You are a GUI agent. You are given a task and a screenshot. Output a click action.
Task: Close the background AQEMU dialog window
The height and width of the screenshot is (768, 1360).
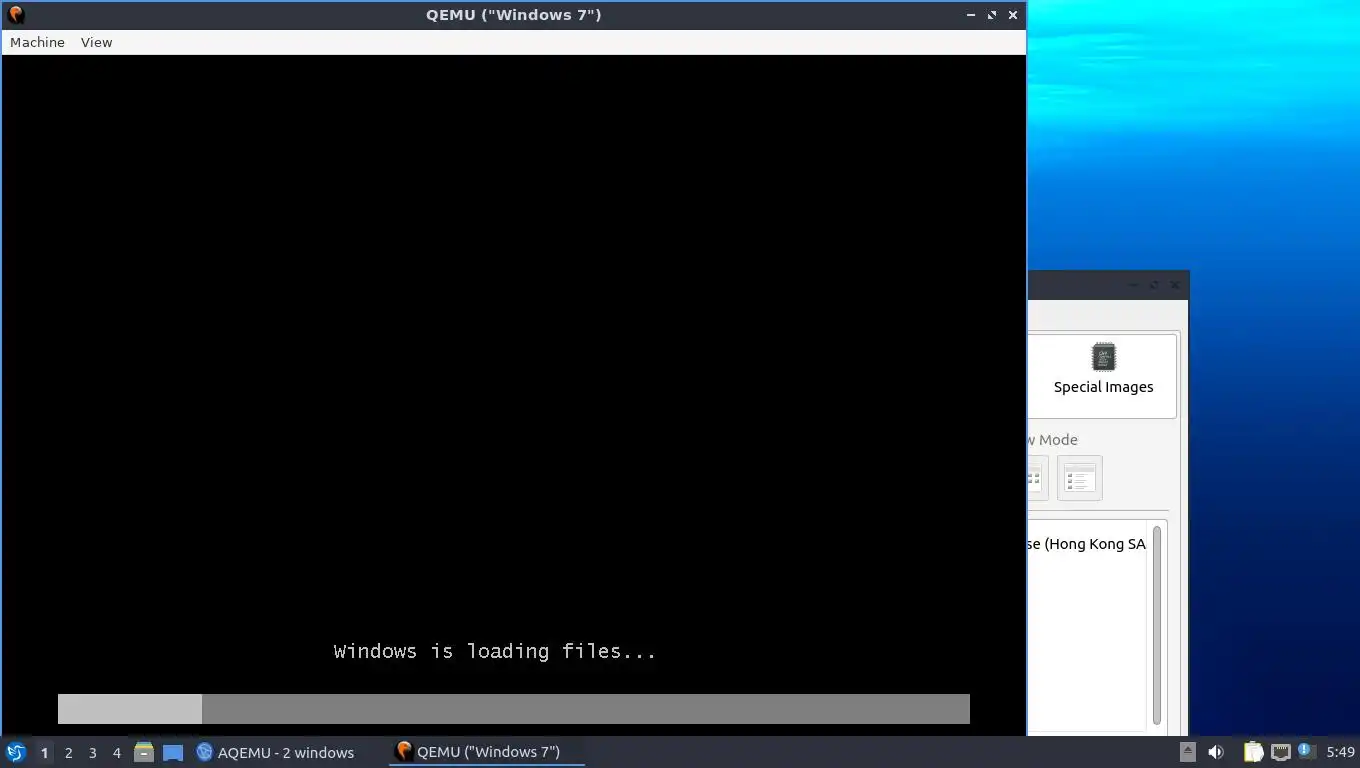click(1175, 285)
